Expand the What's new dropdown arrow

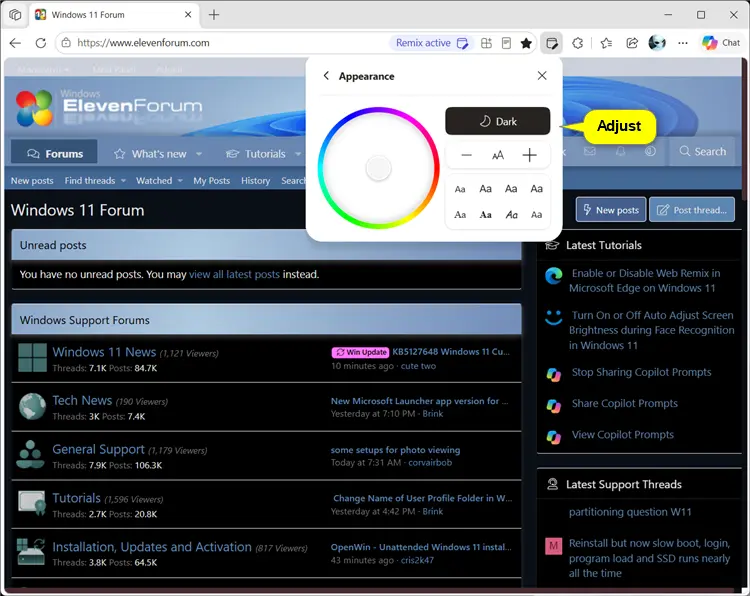(x=199, y=154)
